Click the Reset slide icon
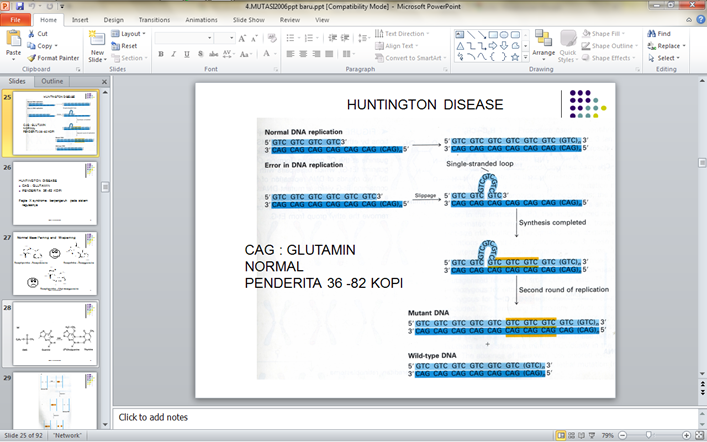 [115, 46]
